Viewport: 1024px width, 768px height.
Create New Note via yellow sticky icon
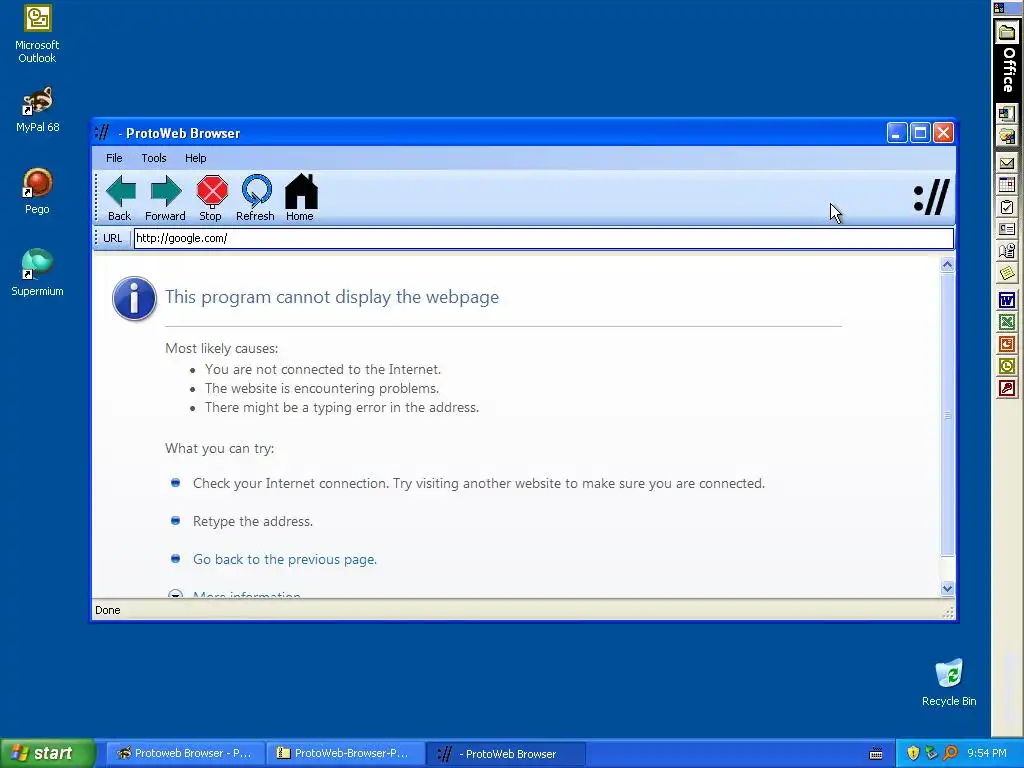(1006, 273)
